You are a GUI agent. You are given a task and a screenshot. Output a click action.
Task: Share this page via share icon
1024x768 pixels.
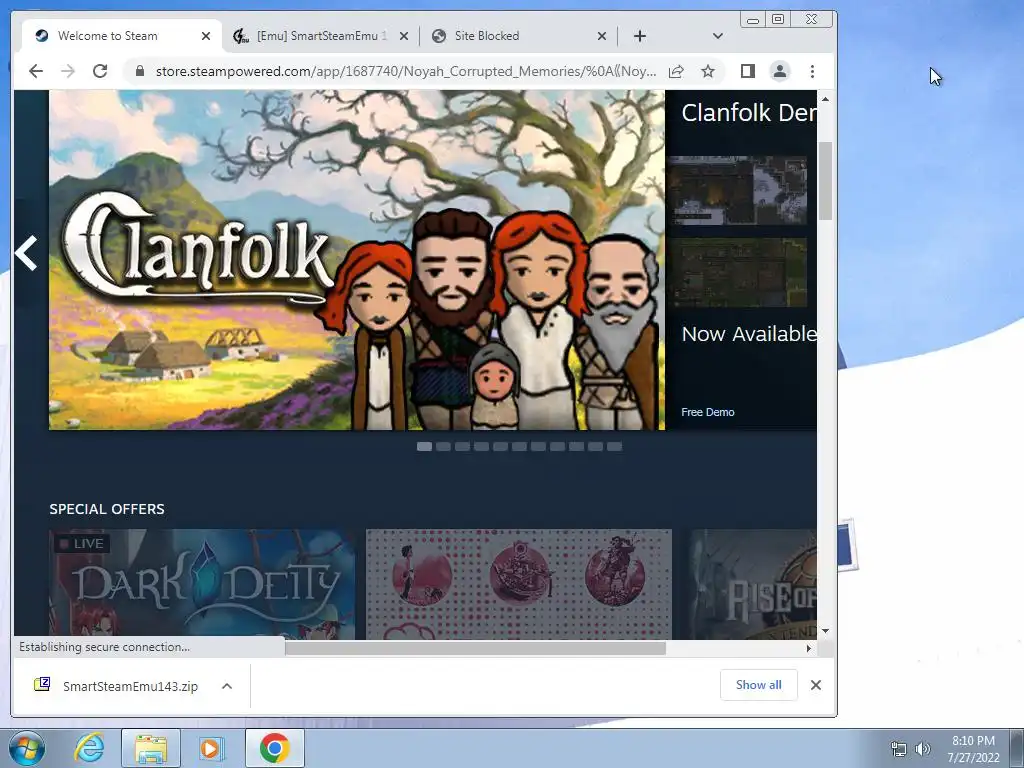tap(676, 71)
